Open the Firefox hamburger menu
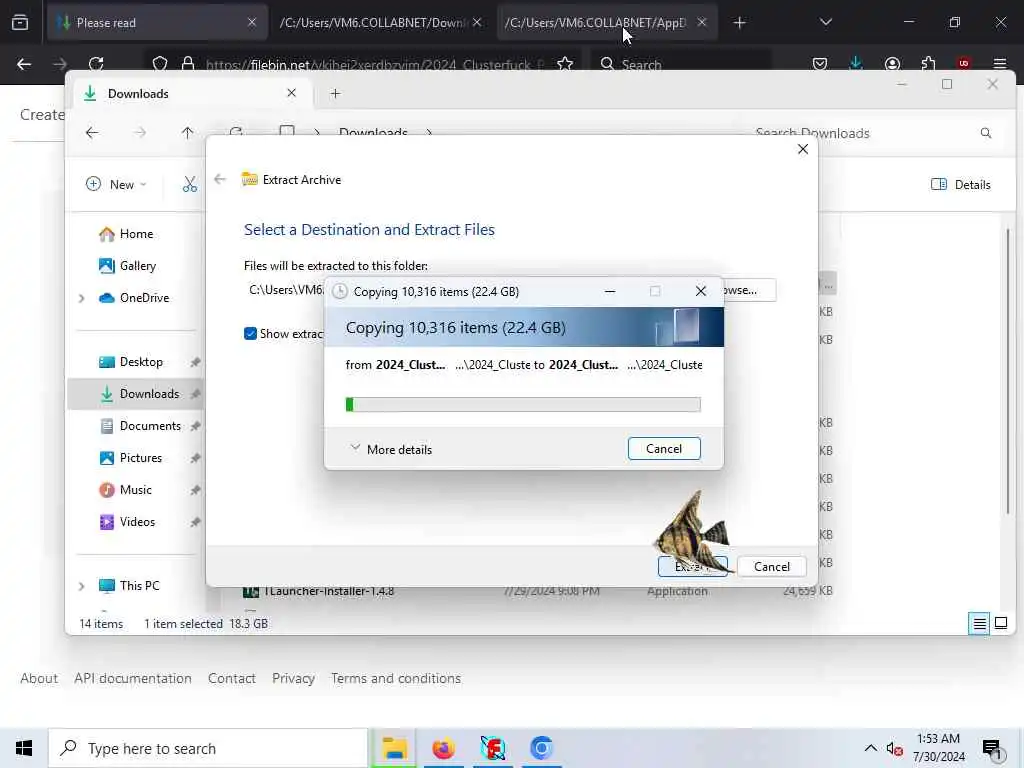 pyautogui.click(x=1000, y=64)
